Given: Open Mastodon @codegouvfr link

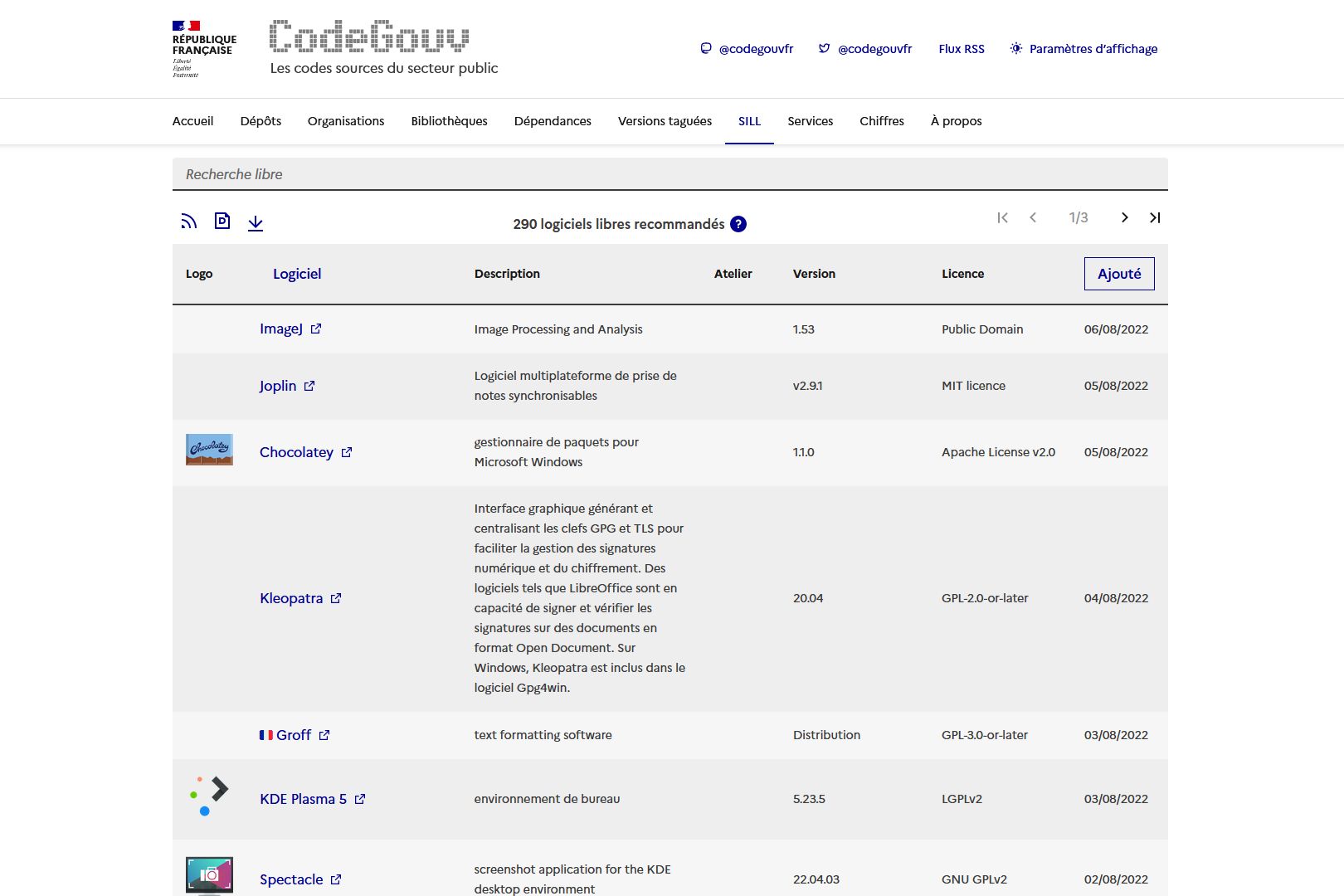Looking at the screenshot, I should coord(747,49).
